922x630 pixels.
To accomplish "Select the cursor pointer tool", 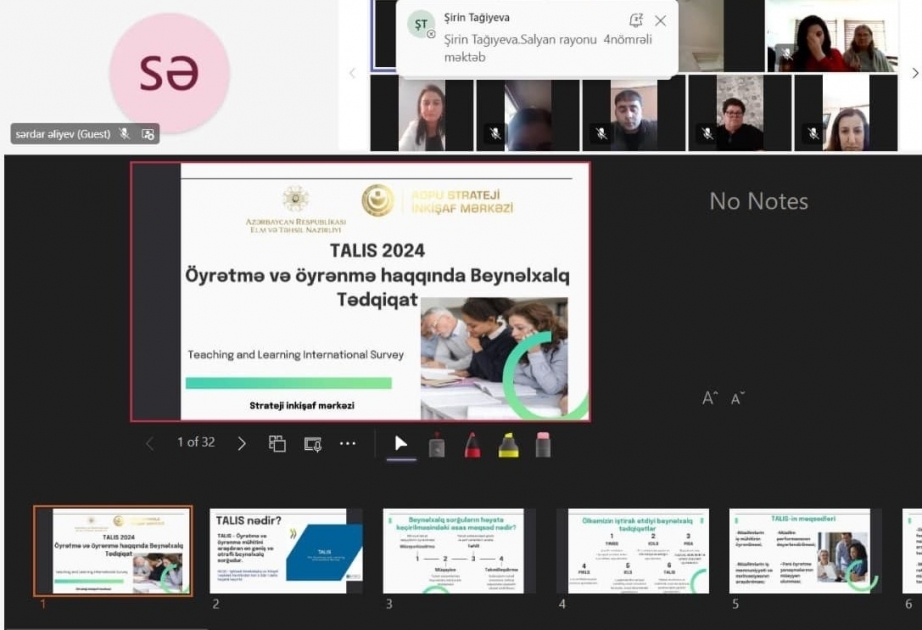I will coord(401,444).
